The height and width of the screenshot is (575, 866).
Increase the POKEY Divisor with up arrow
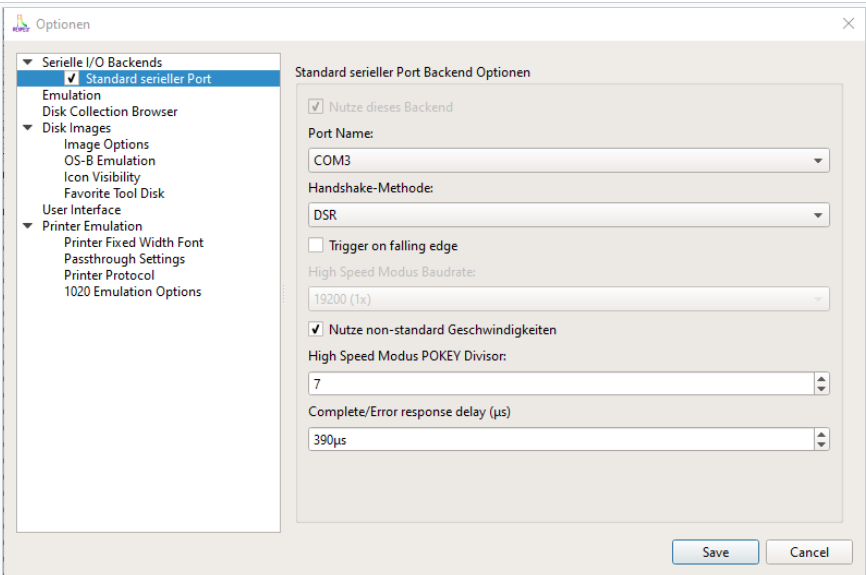pos(821,378)
